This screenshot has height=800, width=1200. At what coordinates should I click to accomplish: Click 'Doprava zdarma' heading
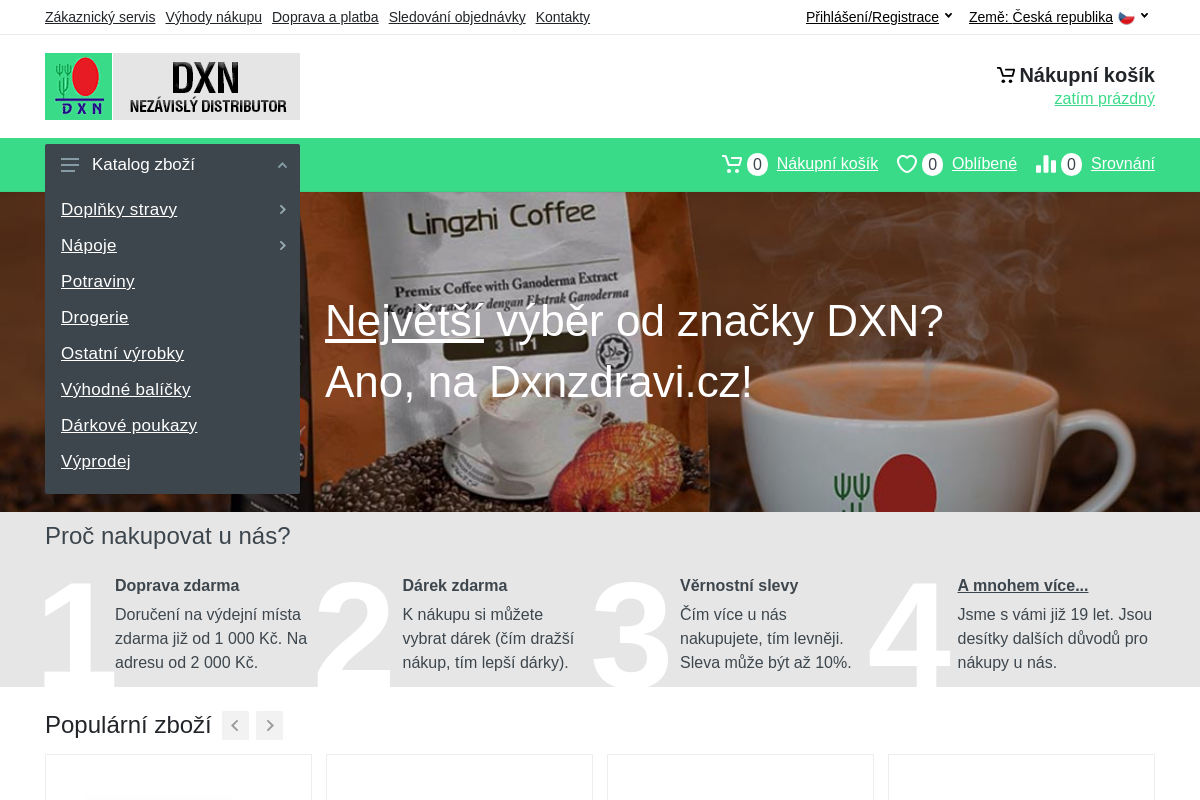tap(177, 586)
